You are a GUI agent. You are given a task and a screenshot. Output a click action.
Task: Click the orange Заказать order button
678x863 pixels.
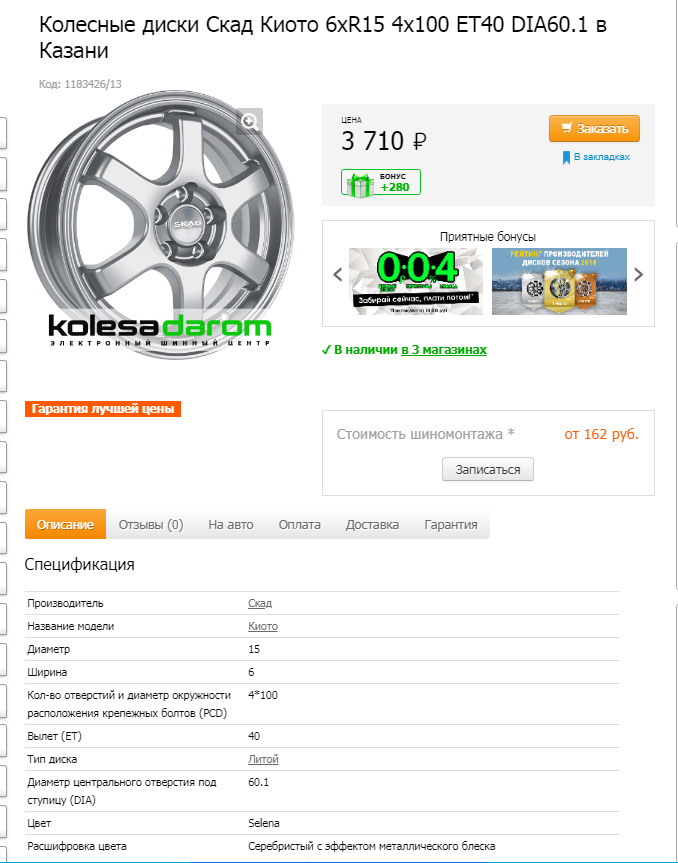click(x=594, y=128)
